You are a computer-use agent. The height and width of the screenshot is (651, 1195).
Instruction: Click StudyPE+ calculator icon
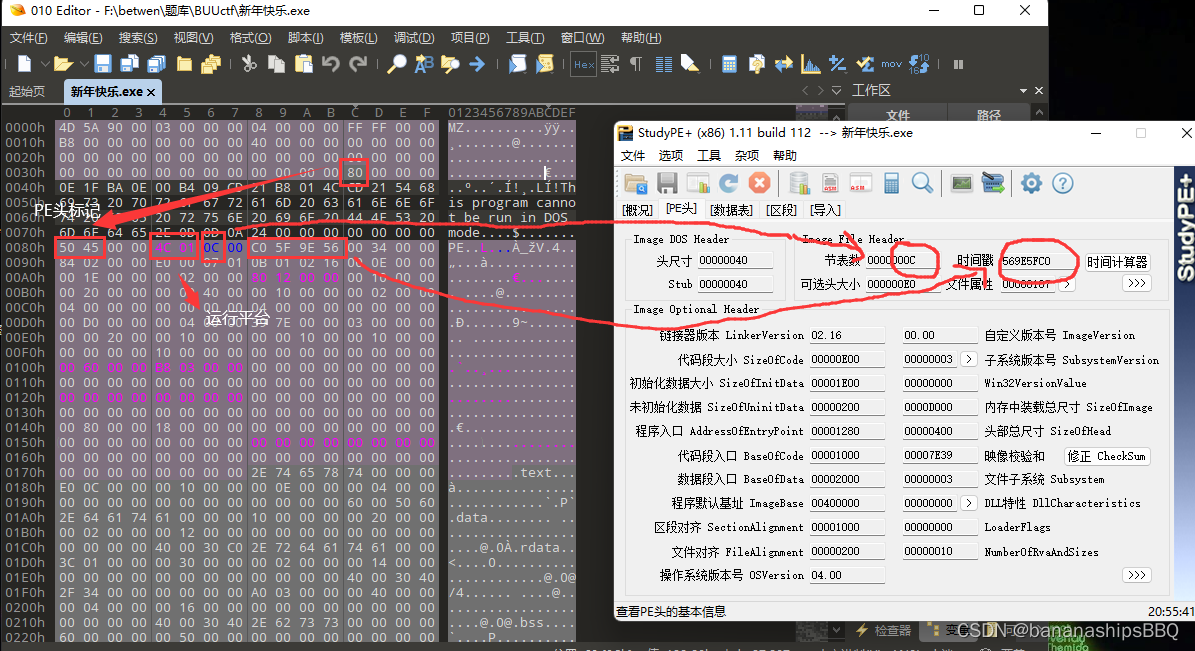click(x=891, y=183)
